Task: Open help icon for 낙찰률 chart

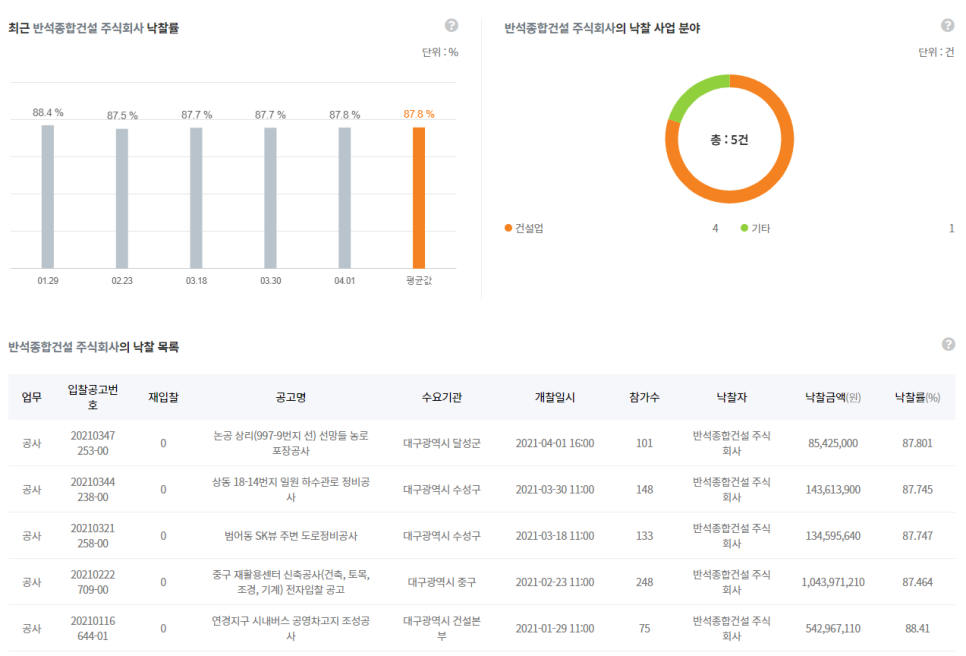Action: click(452, 25)
